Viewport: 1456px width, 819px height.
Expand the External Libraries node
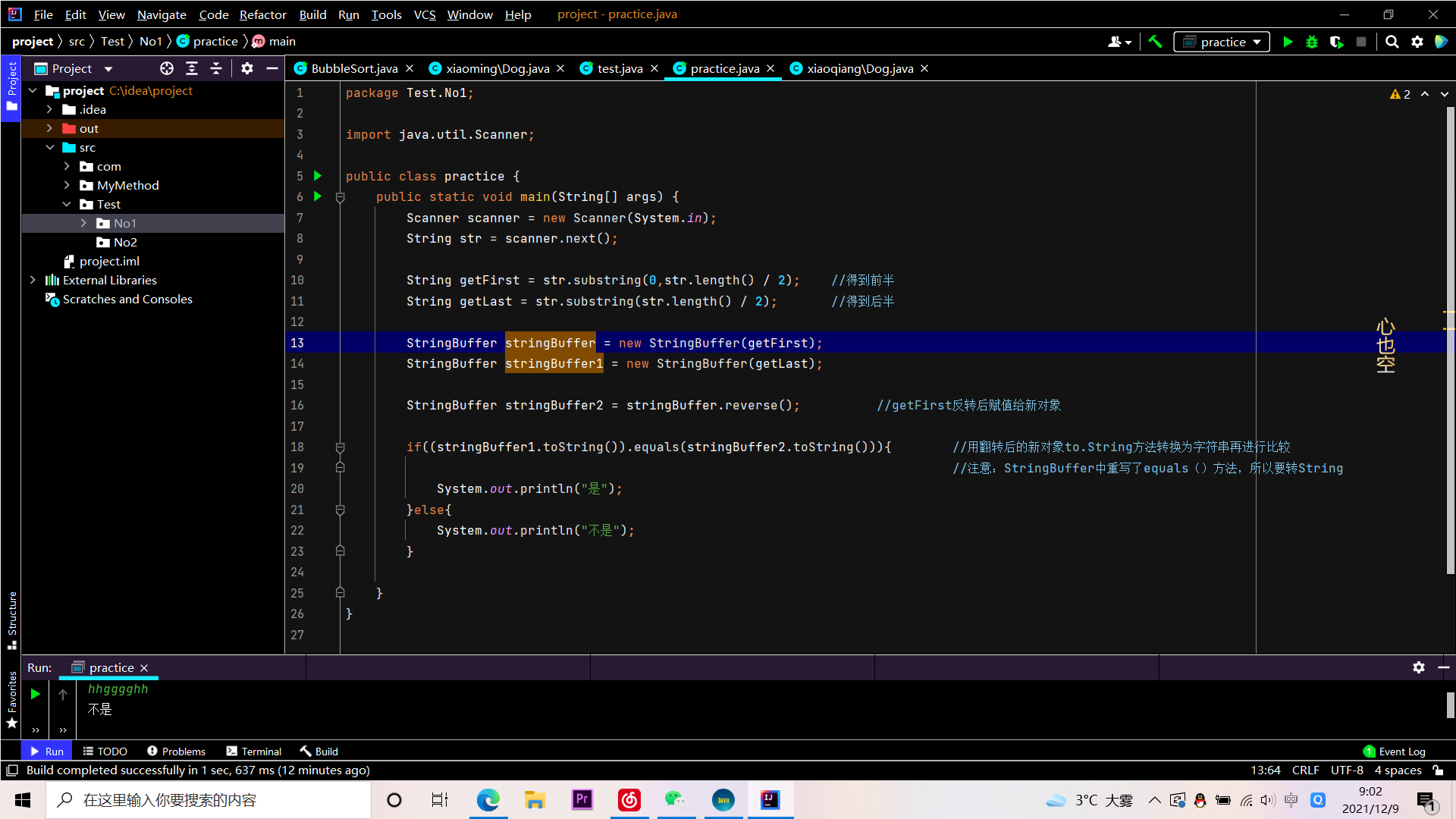[33, 280]
